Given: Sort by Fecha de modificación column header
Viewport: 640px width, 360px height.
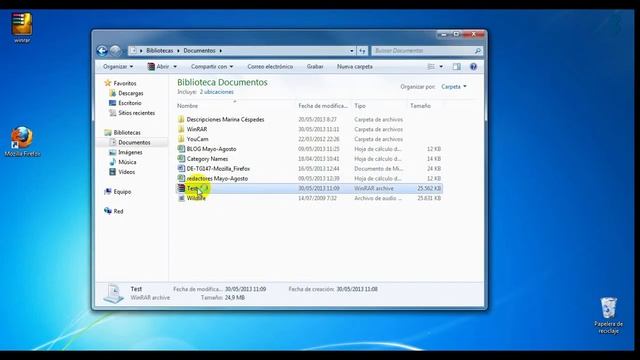Looking at the screenshot, I should pyautogui.click(x=322, y=106).
